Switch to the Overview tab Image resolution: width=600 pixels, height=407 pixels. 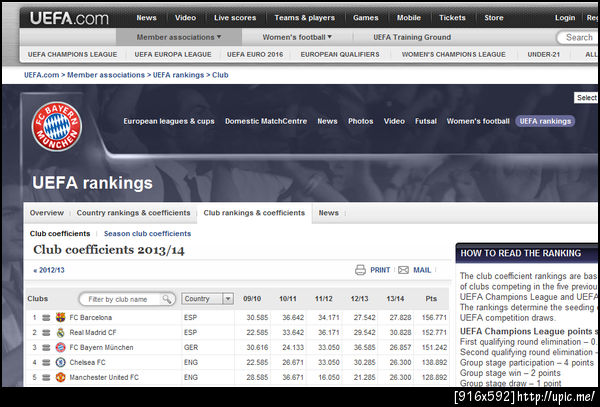click(x=47, y=213)
